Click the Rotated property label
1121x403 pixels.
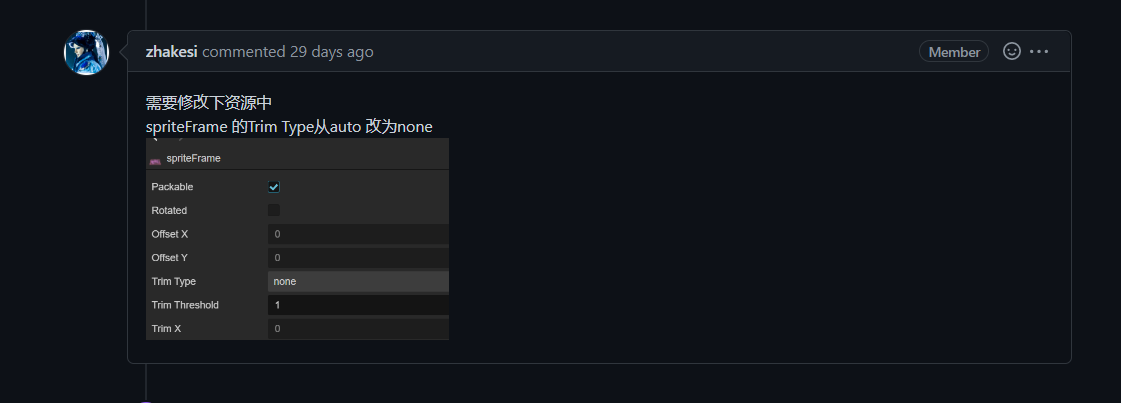tap(169, 211)
